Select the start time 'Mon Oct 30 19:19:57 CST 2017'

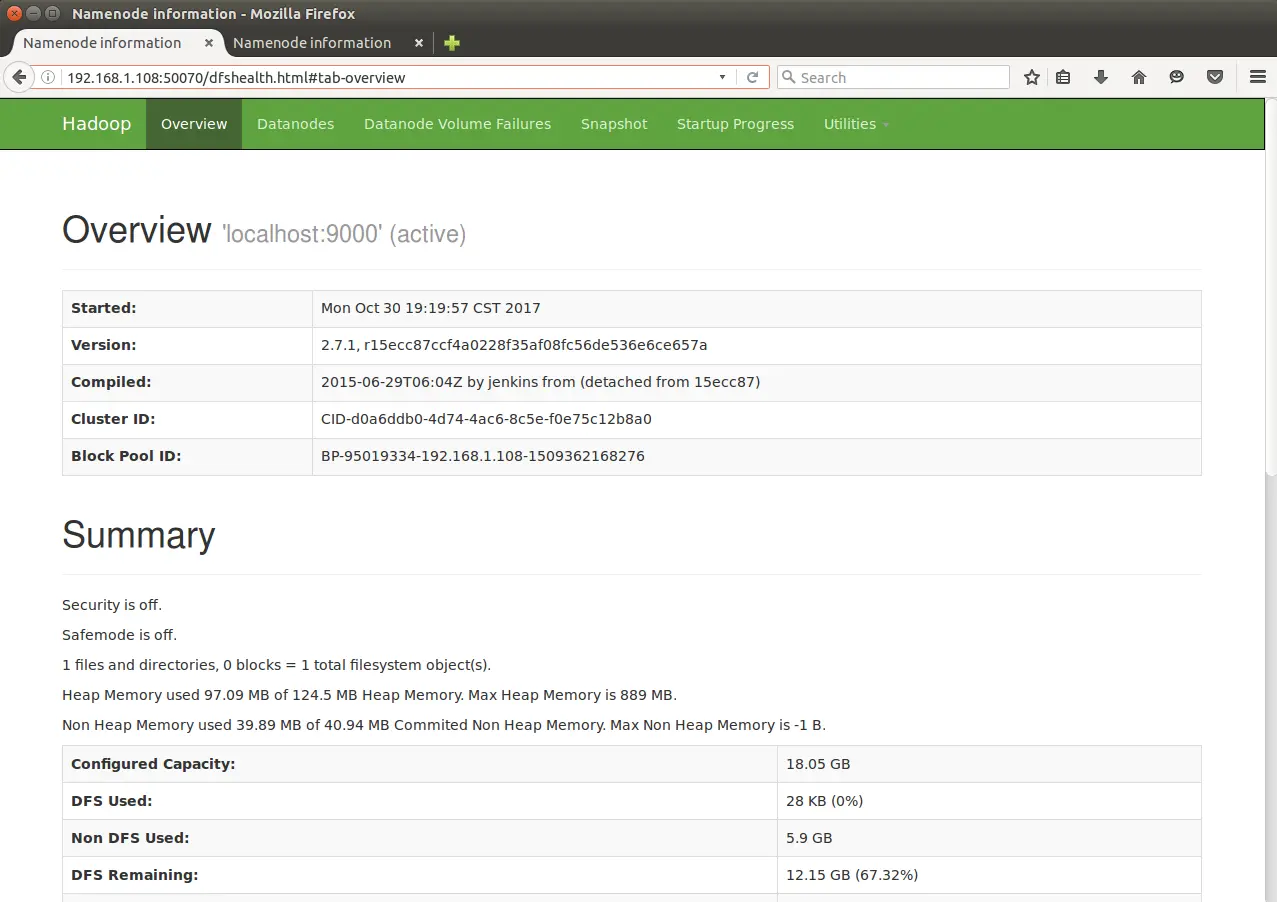click(x=431, y=308)
